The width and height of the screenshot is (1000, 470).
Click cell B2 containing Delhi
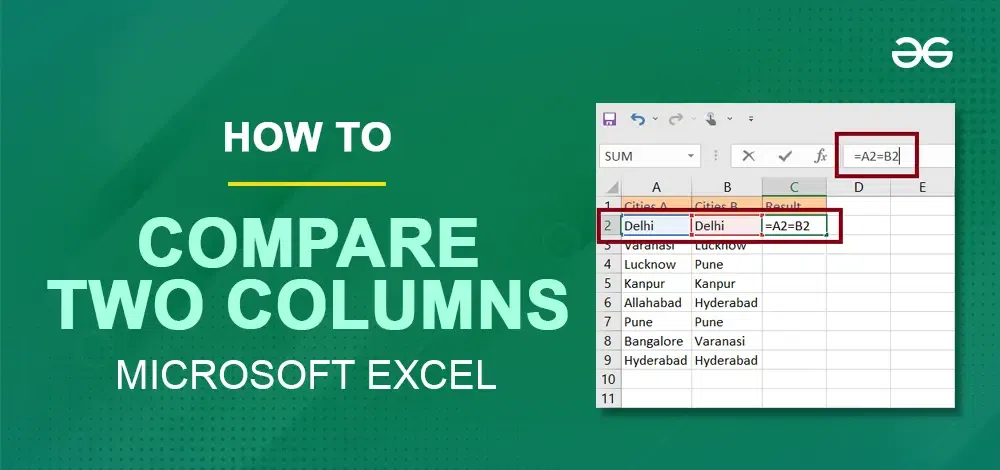tap(727, 226)
